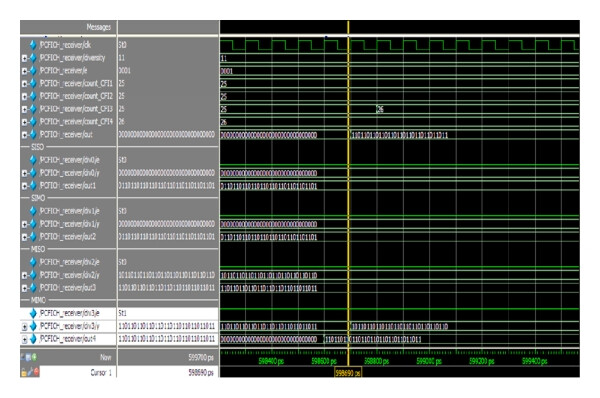Click the Cursor 1 label
The image size is (600, 398).
(x=101, y=372)
